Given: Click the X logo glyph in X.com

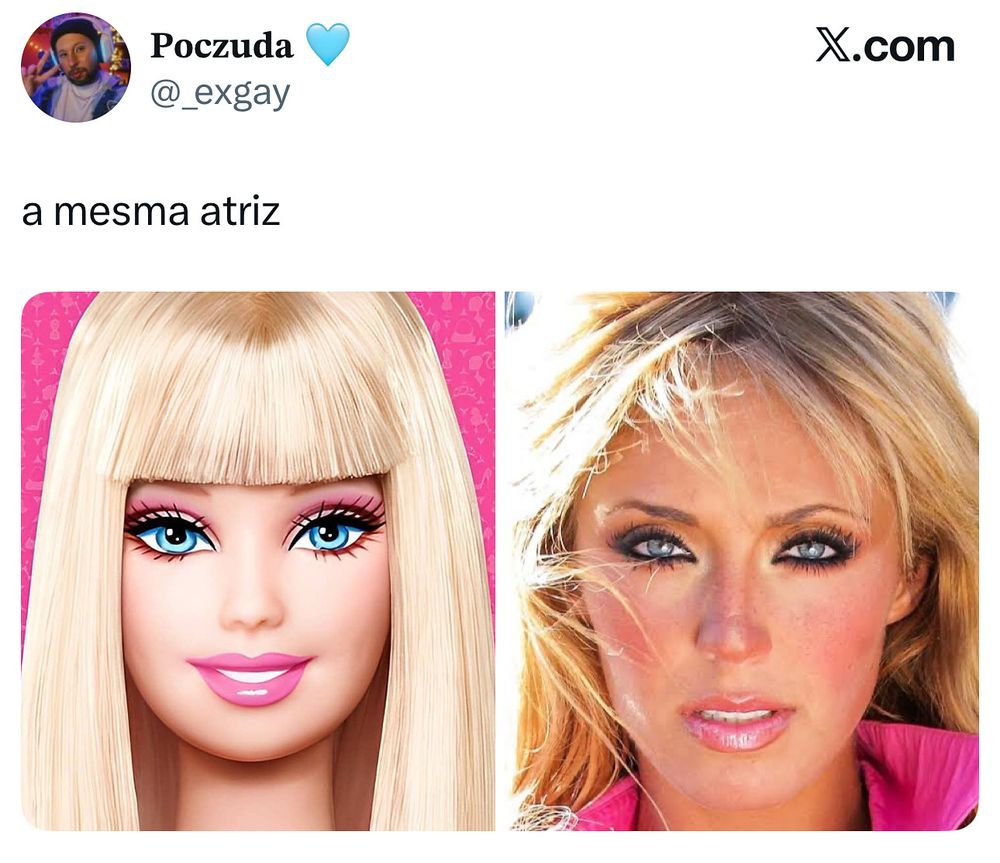Looking at the screenshot, I should pos(832,46).
